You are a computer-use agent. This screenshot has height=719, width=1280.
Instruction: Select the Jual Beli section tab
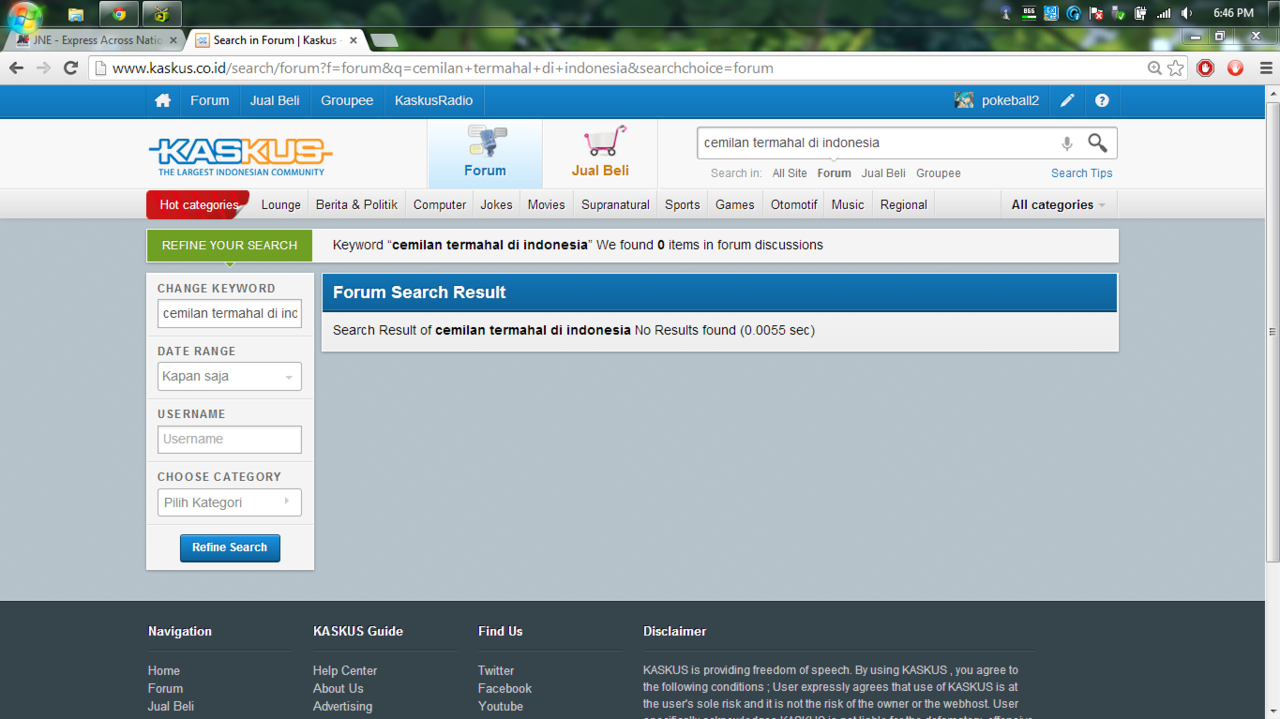[600, 154]
